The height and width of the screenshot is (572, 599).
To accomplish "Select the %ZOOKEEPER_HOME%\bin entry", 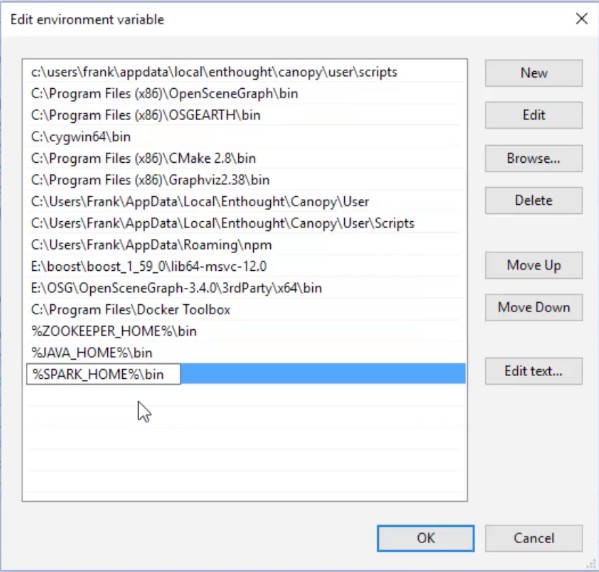I will 244,331.
